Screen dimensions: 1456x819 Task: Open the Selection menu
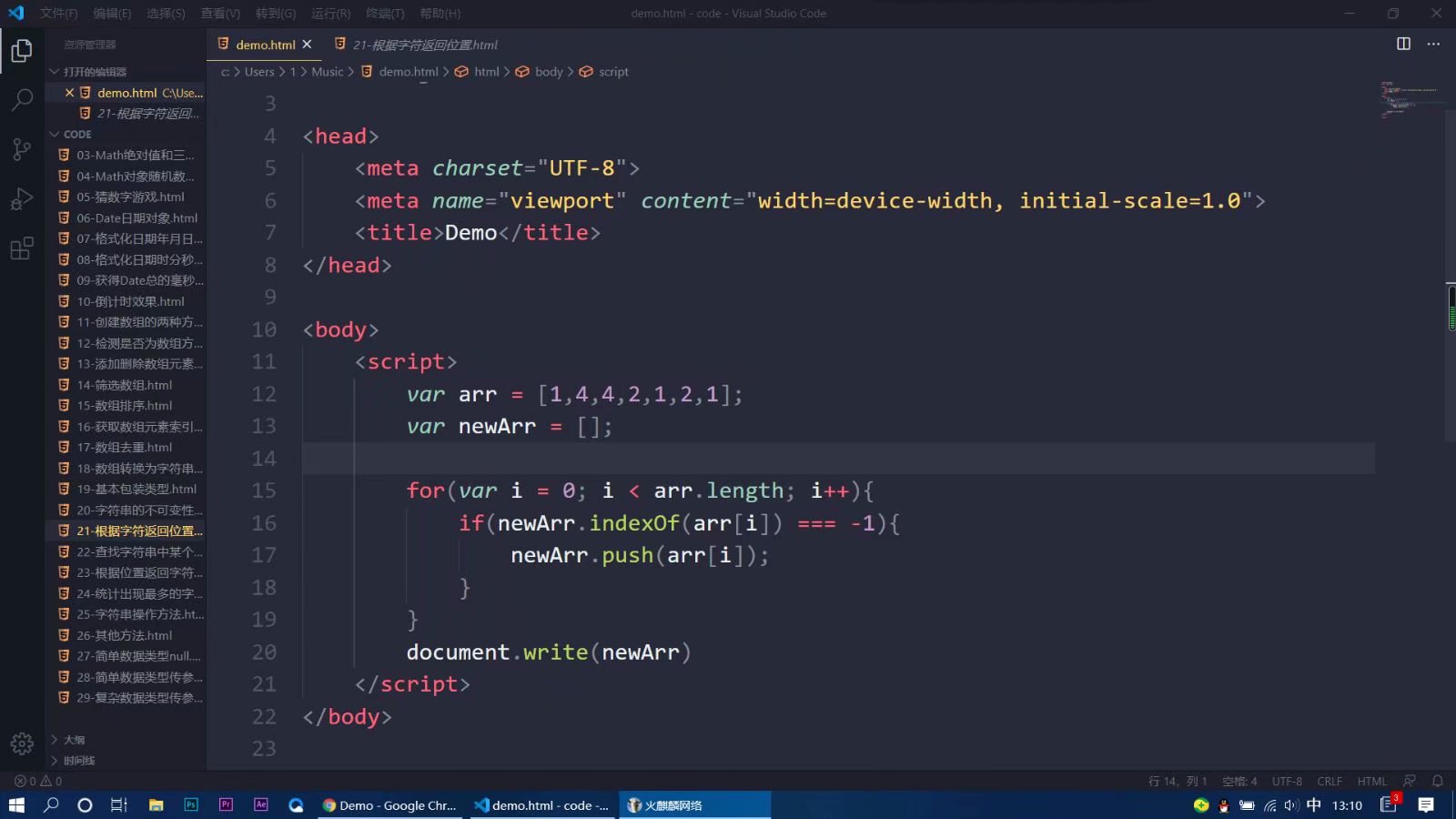click(x=166, y=13)
